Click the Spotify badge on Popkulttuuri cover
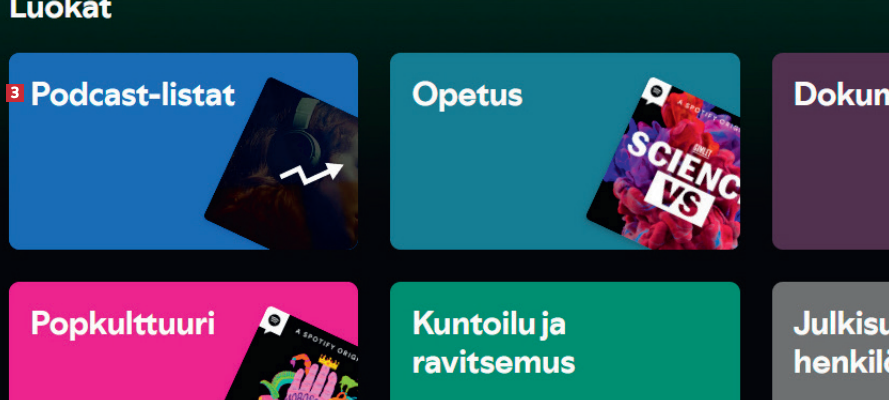The width and height of the screenshot is (889, 400). click(x=276, y=321)
